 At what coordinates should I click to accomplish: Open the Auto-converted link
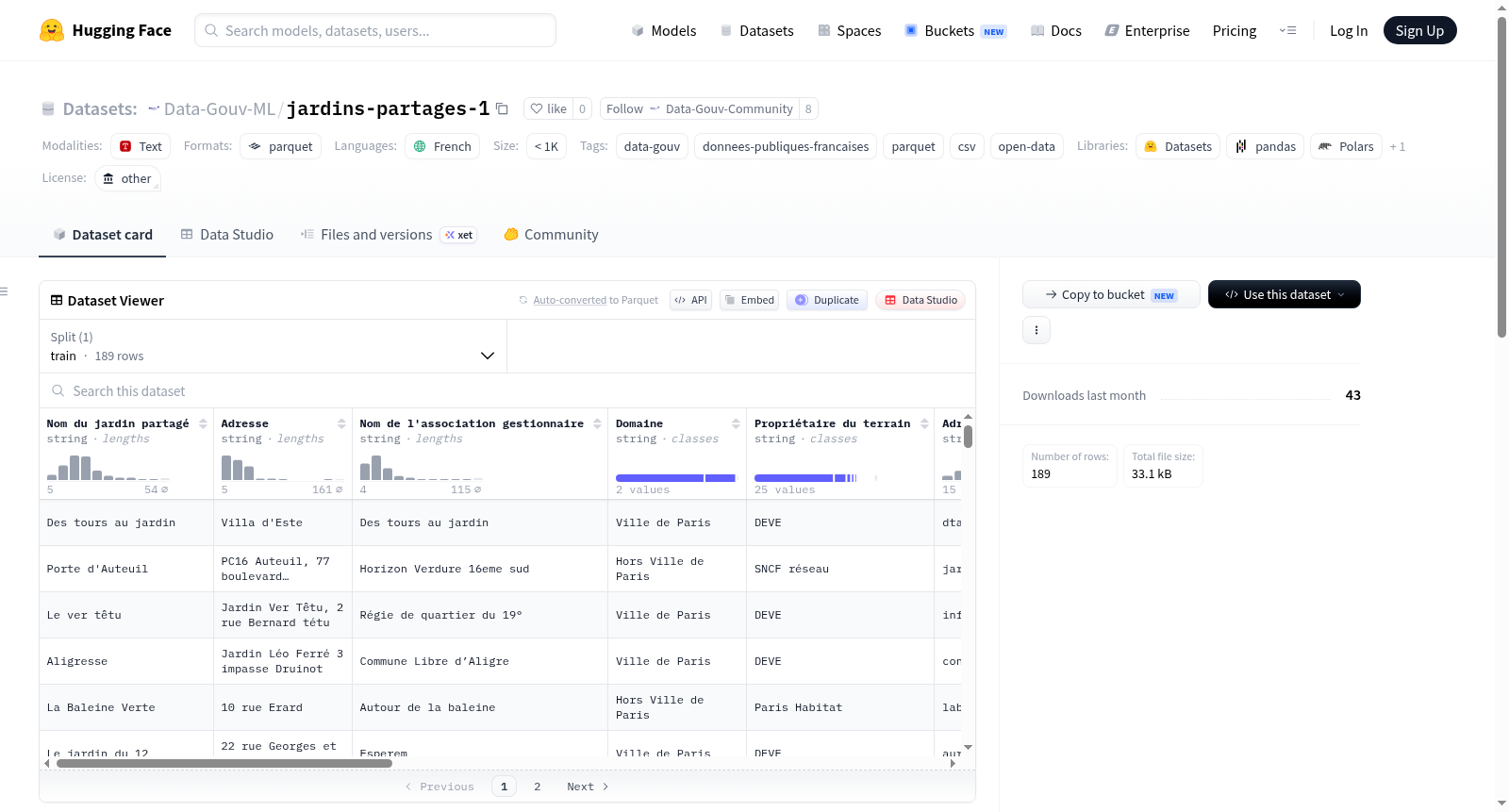click(x=570, y=300)
